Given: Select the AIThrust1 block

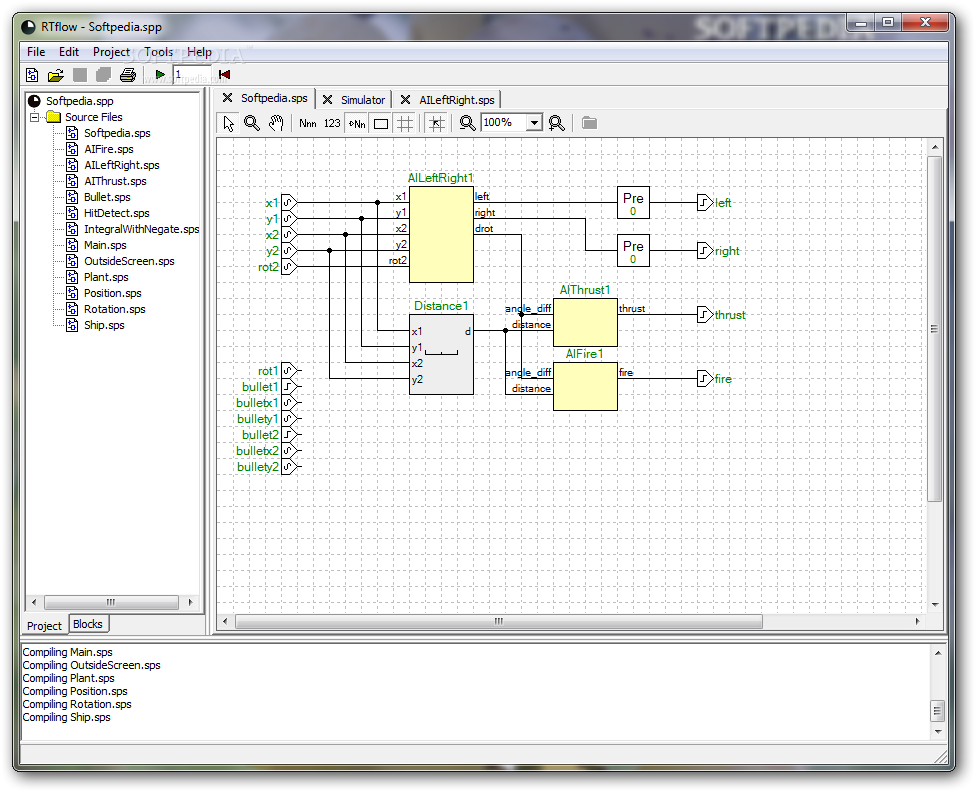Looking at the screenshot, I should (x=585, y=323).
